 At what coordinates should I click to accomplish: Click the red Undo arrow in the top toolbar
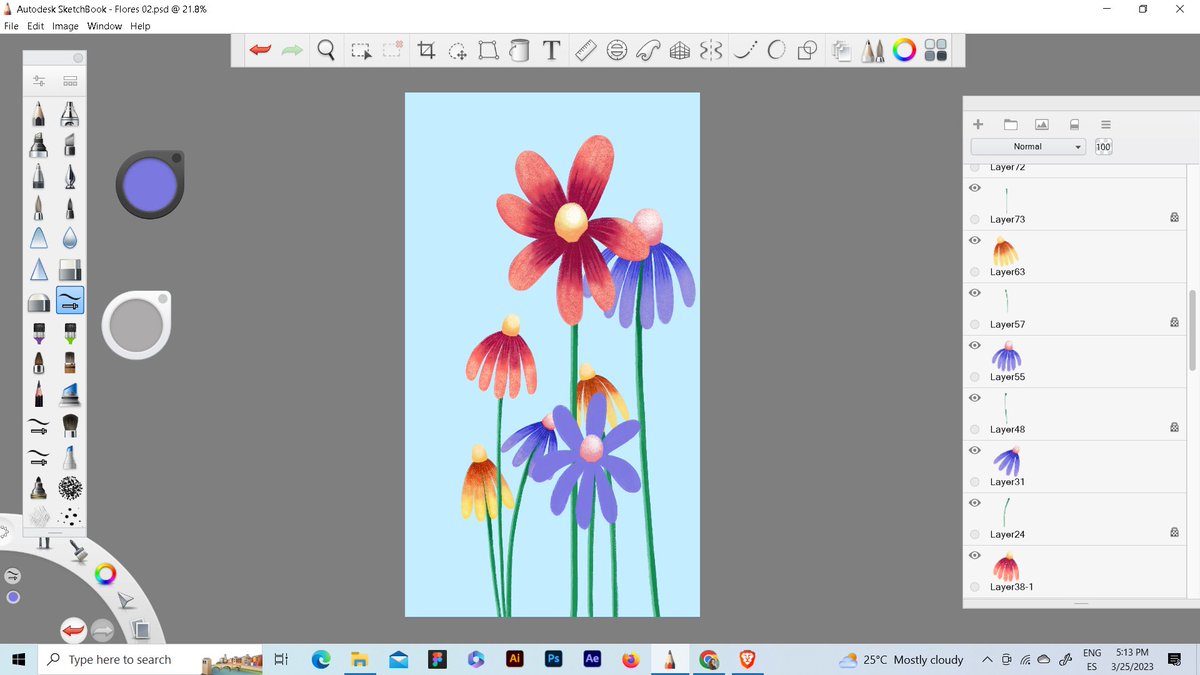[260, 50]
